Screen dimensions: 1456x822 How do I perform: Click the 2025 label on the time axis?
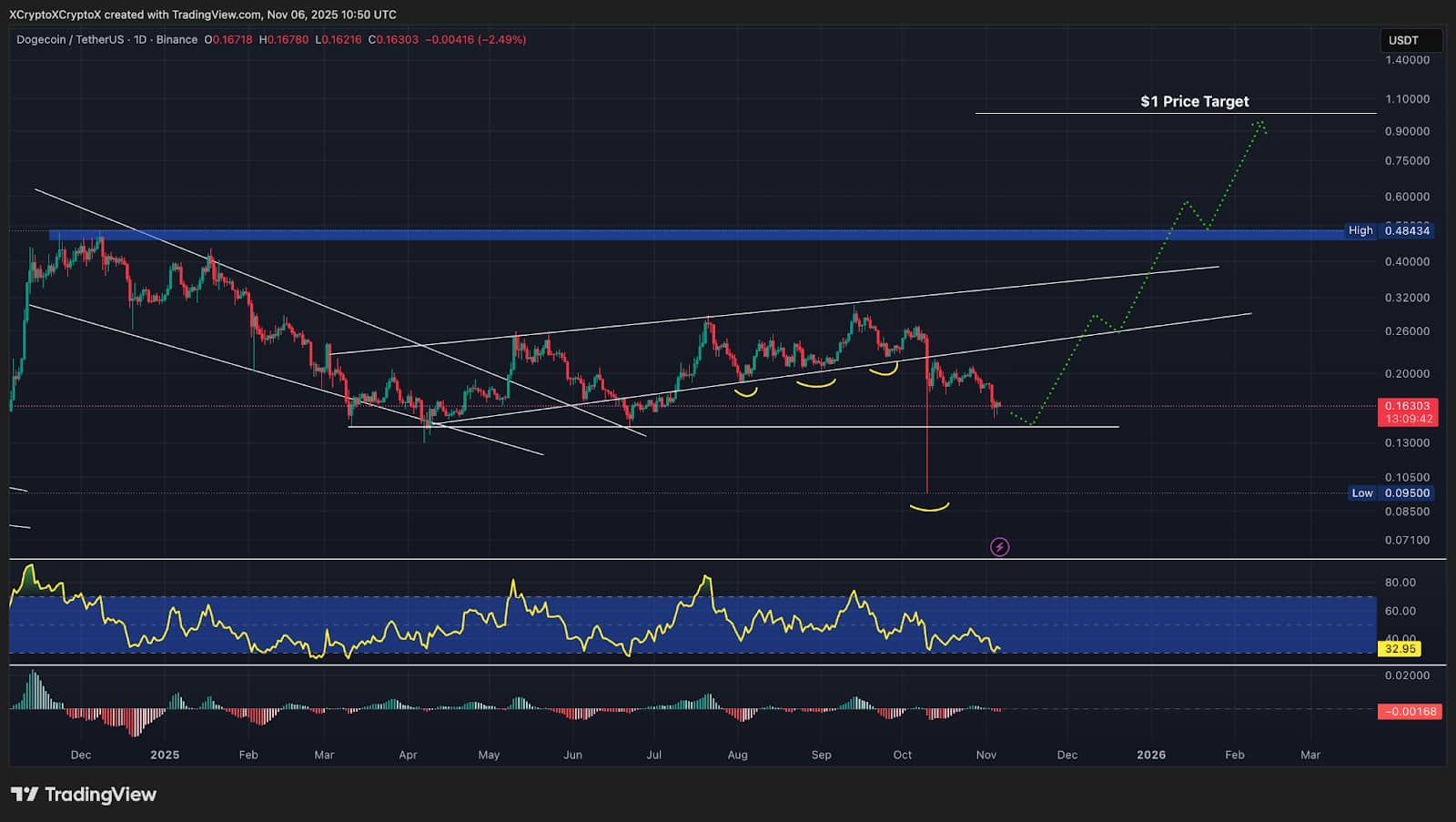tap(165, 755)
